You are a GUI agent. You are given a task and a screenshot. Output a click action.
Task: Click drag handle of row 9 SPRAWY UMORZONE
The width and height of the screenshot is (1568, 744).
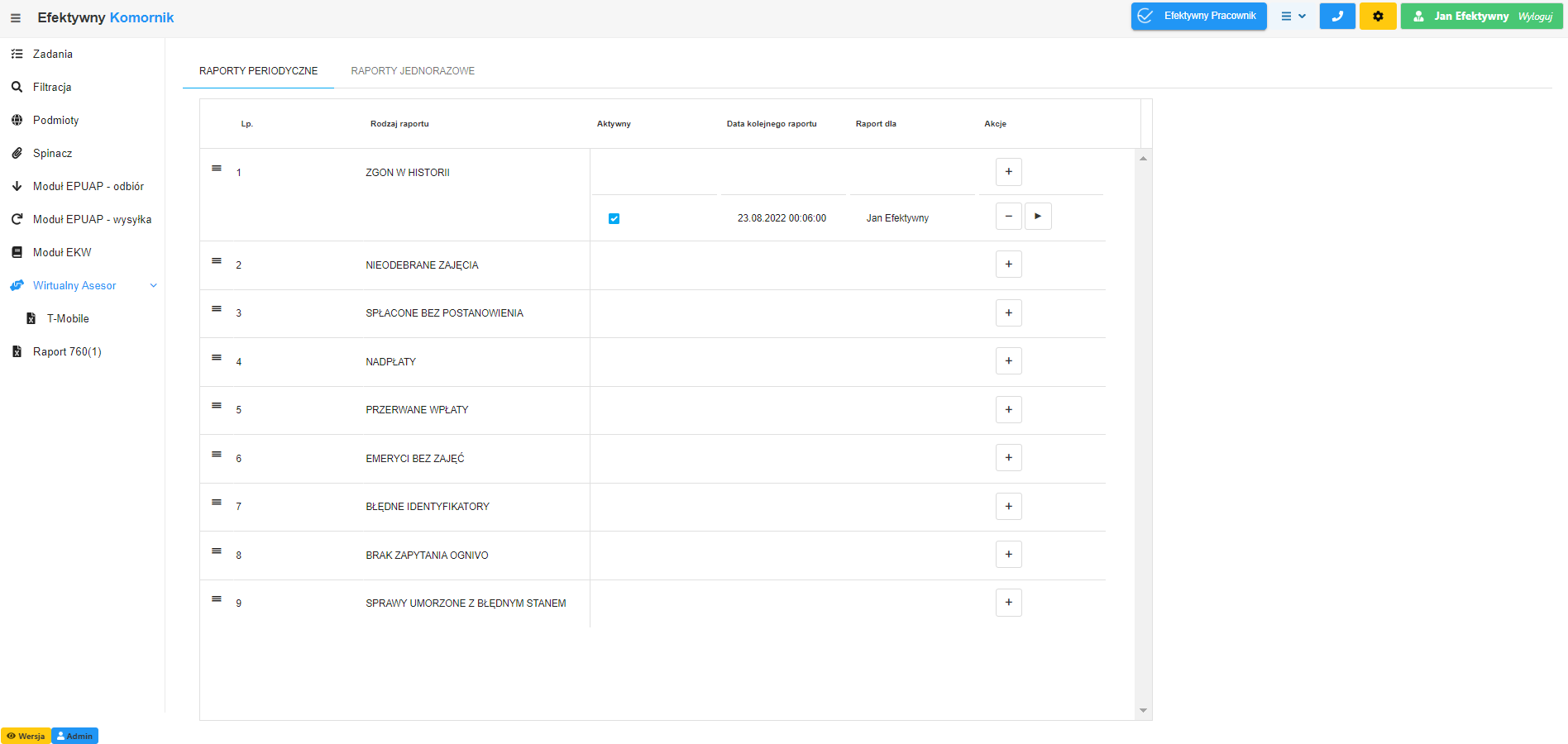(x=217, y=599)
